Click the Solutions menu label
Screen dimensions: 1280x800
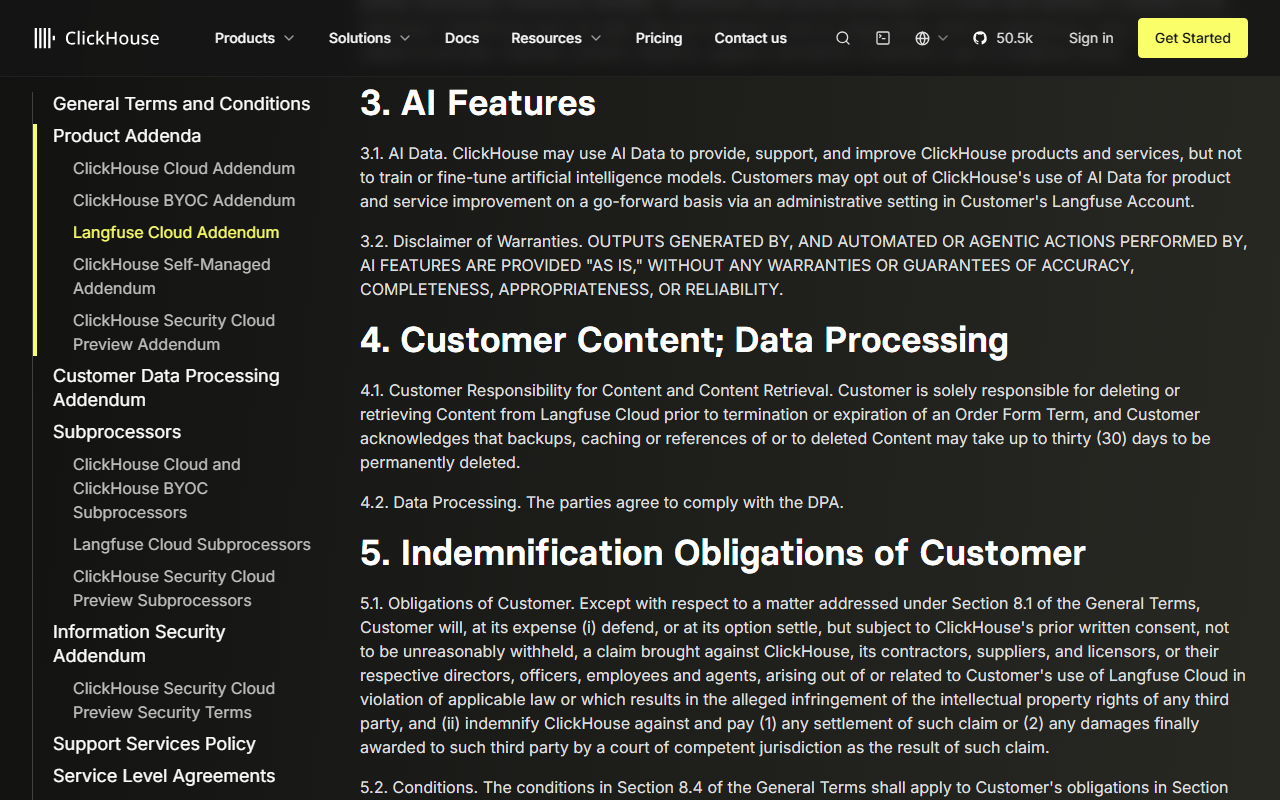(x=360, y=38)
